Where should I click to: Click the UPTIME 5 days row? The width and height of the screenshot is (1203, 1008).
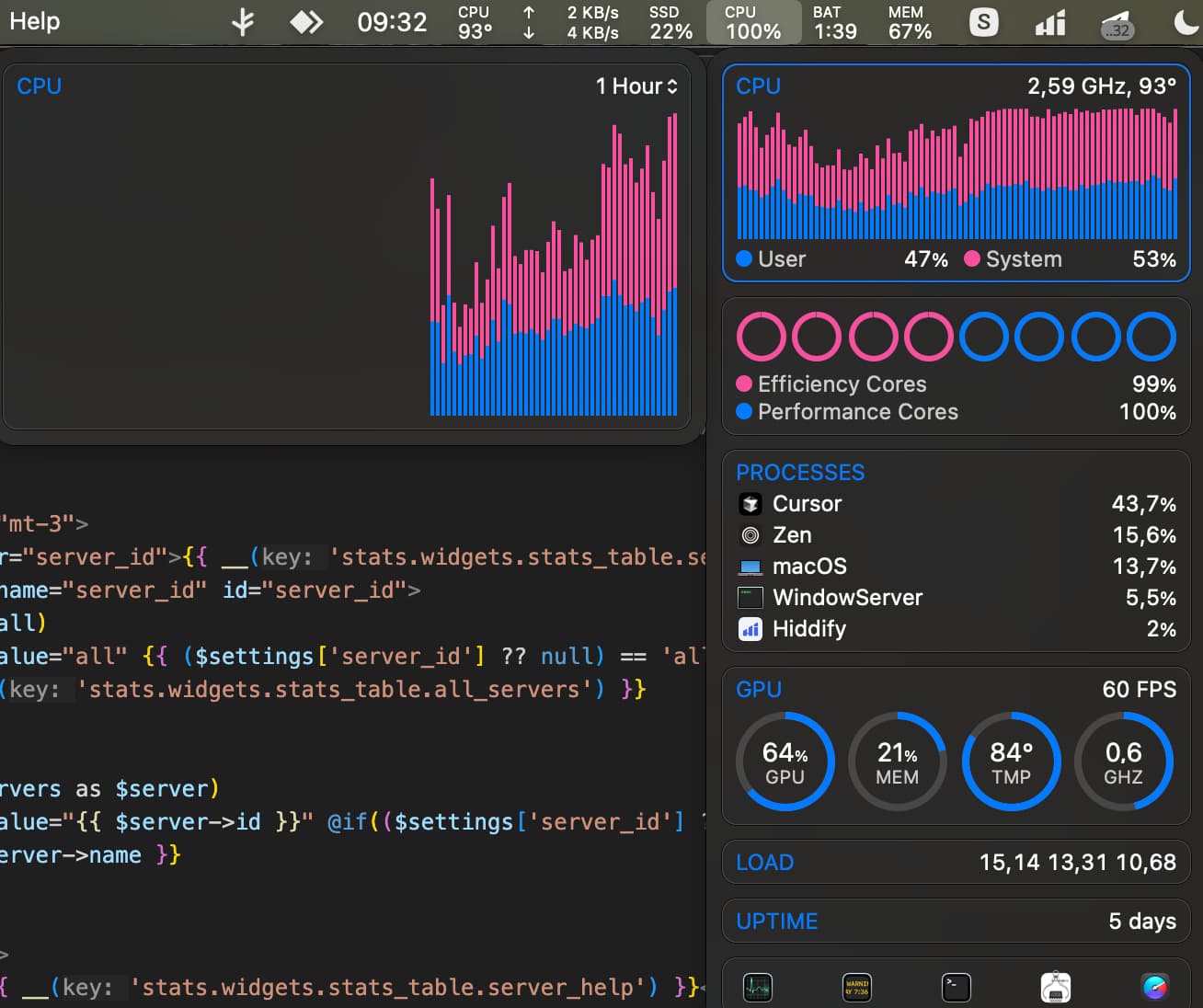pos(956,922)
